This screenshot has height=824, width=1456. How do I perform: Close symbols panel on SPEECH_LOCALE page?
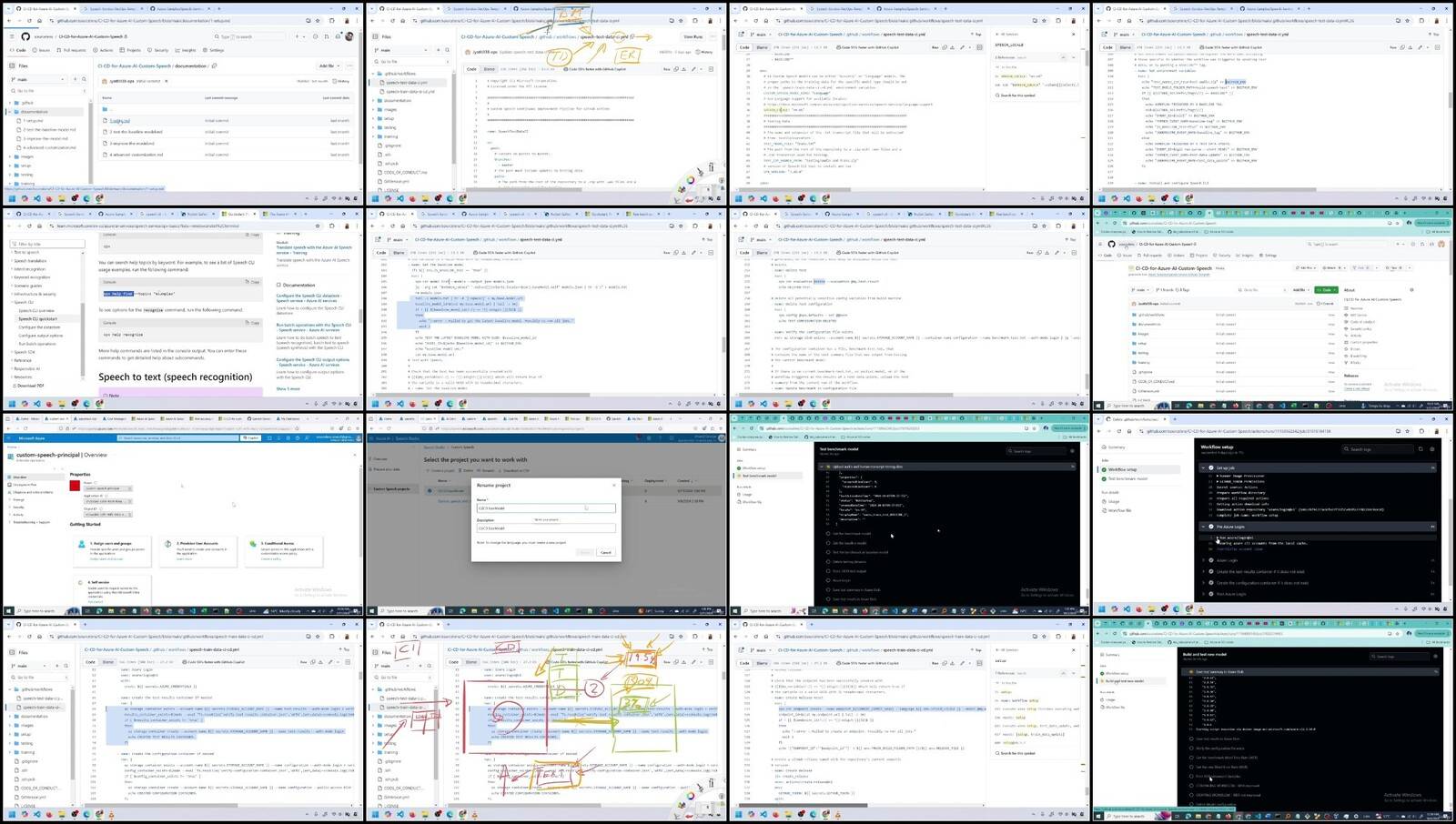click(x=1074, y=35)
